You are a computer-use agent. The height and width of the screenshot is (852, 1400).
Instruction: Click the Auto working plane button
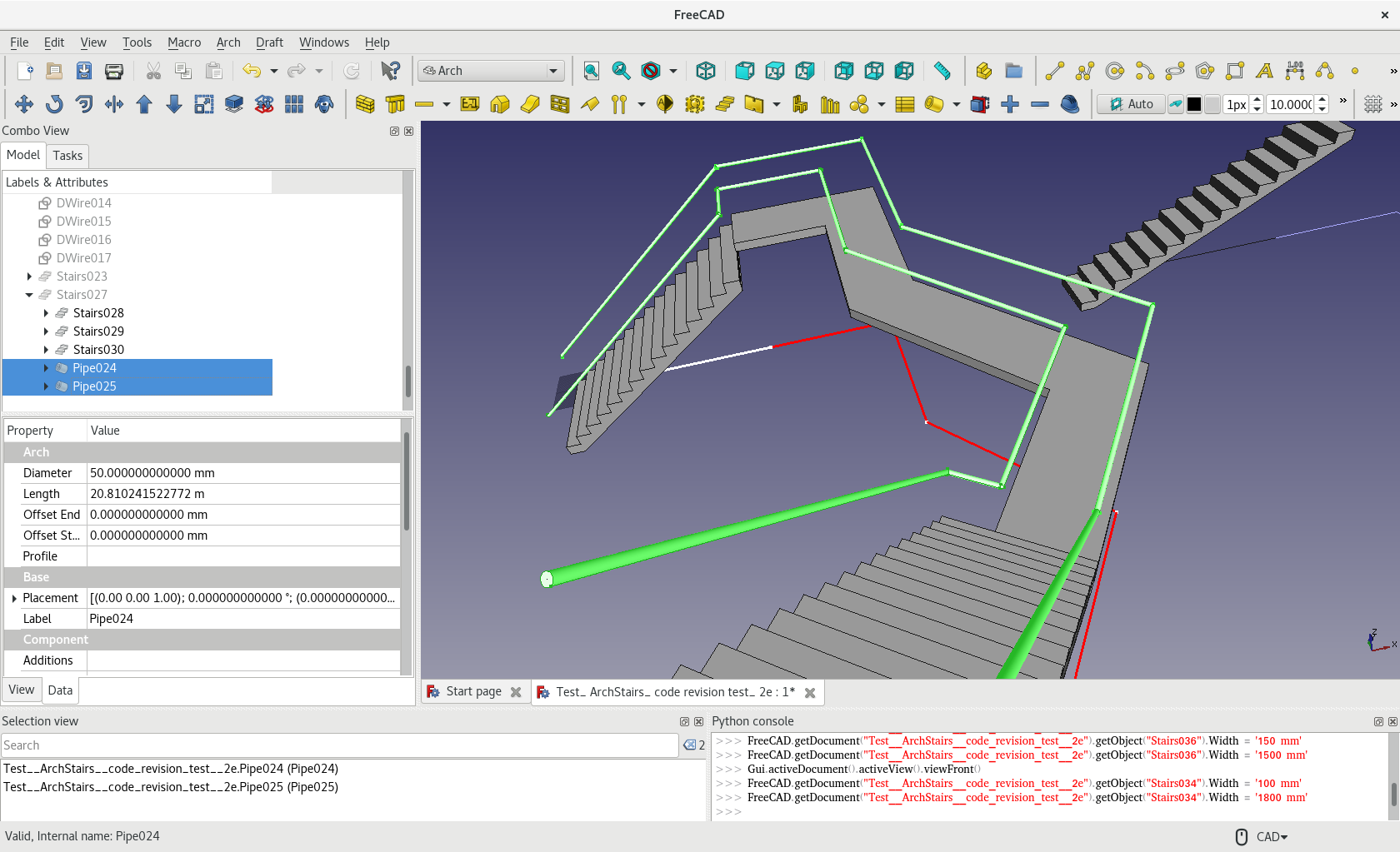pos(1131,104)
